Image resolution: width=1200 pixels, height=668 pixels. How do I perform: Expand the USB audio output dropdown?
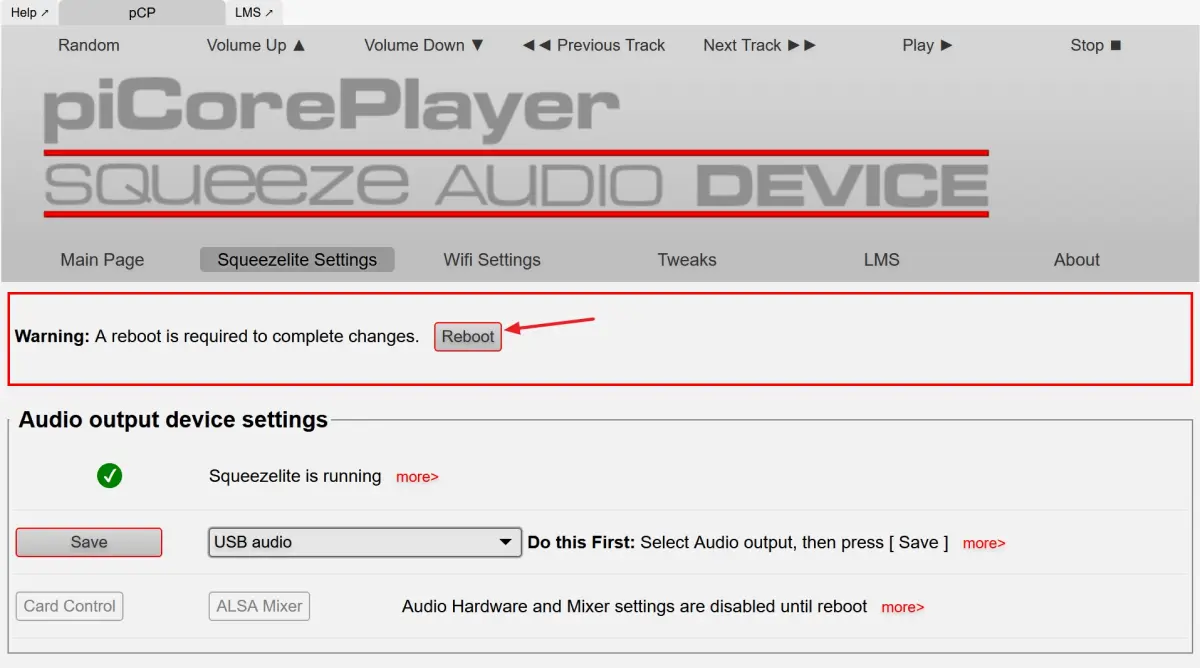[x=365, y=542]
